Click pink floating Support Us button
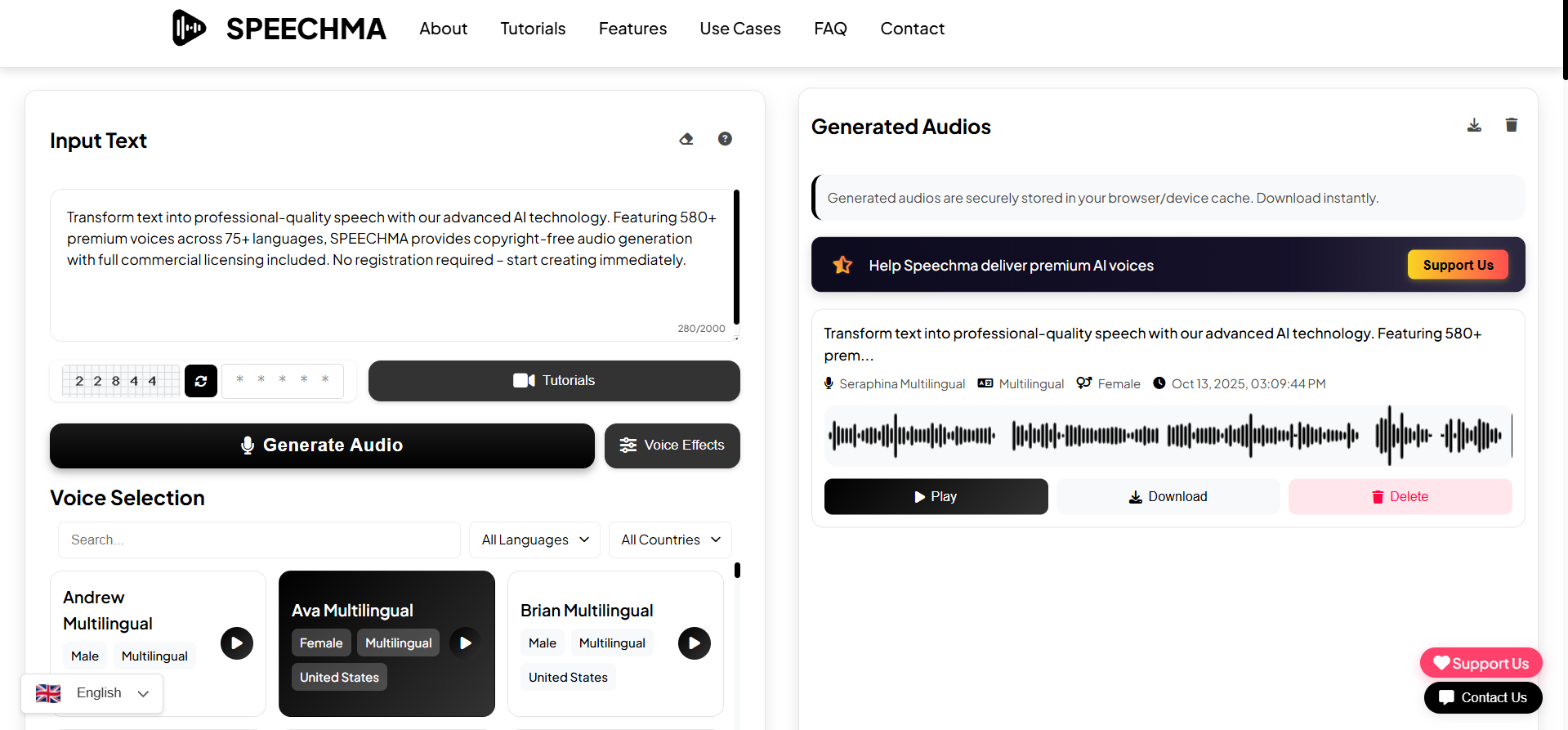1568x730 pixels. point(1481,663)
